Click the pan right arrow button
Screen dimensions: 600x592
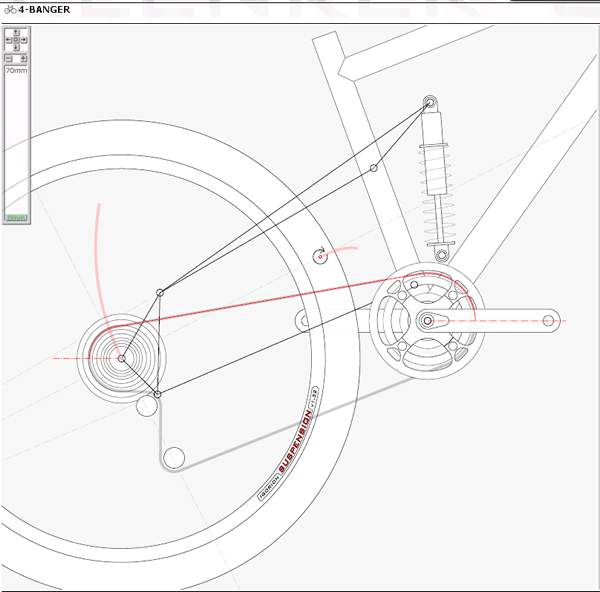coord(23,40)
